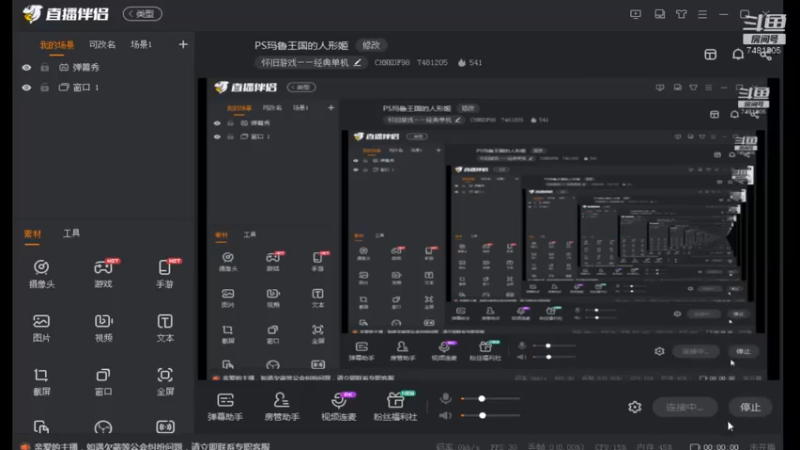800x450 pixels.
Task: Click the 连接中... connecting button
Action: [684, 407]
